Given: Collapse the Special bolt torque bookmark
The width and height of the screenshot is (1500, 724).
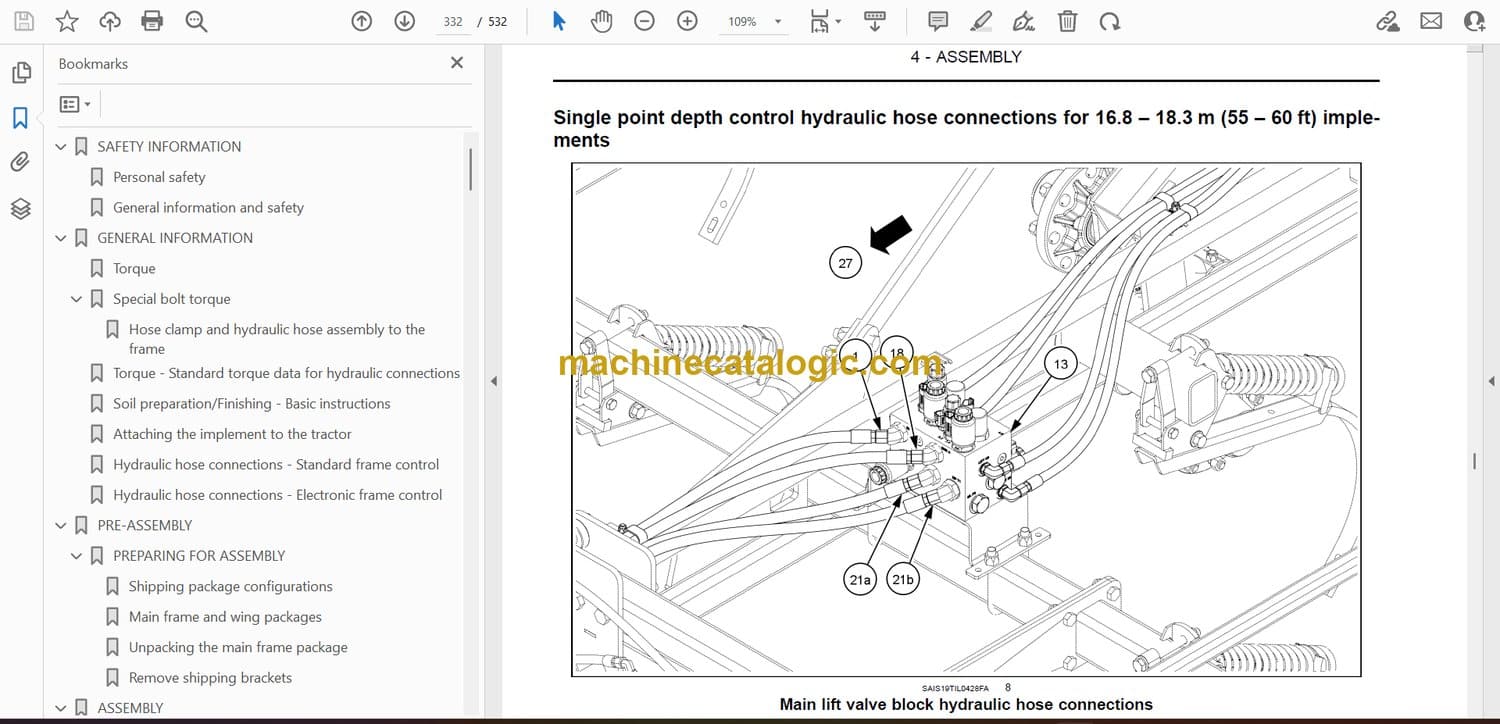Looking at the screenshot, I should 77,299.
